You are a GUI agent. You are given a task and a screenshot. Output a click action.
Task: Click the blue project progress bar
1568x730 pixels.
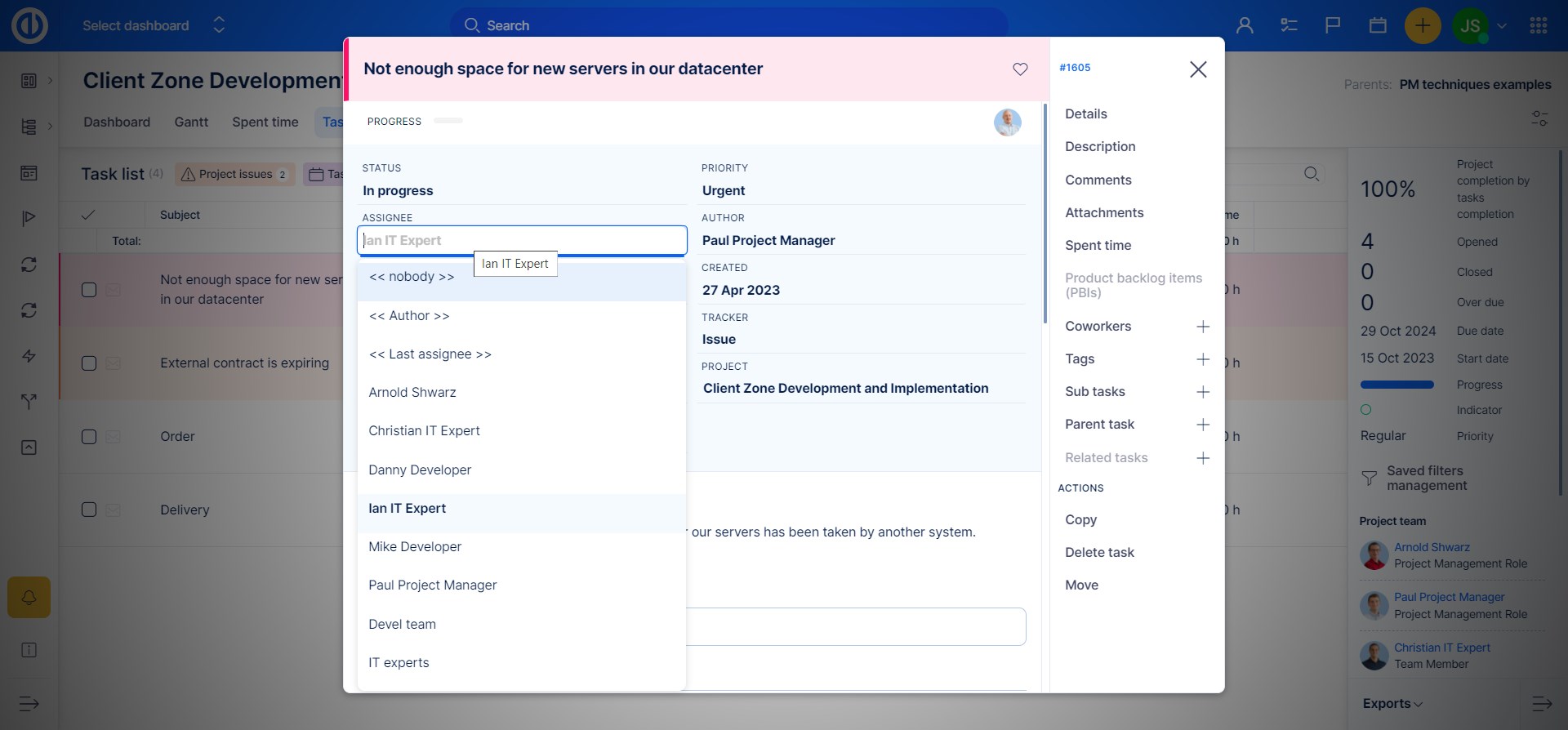click(1396, 385)
